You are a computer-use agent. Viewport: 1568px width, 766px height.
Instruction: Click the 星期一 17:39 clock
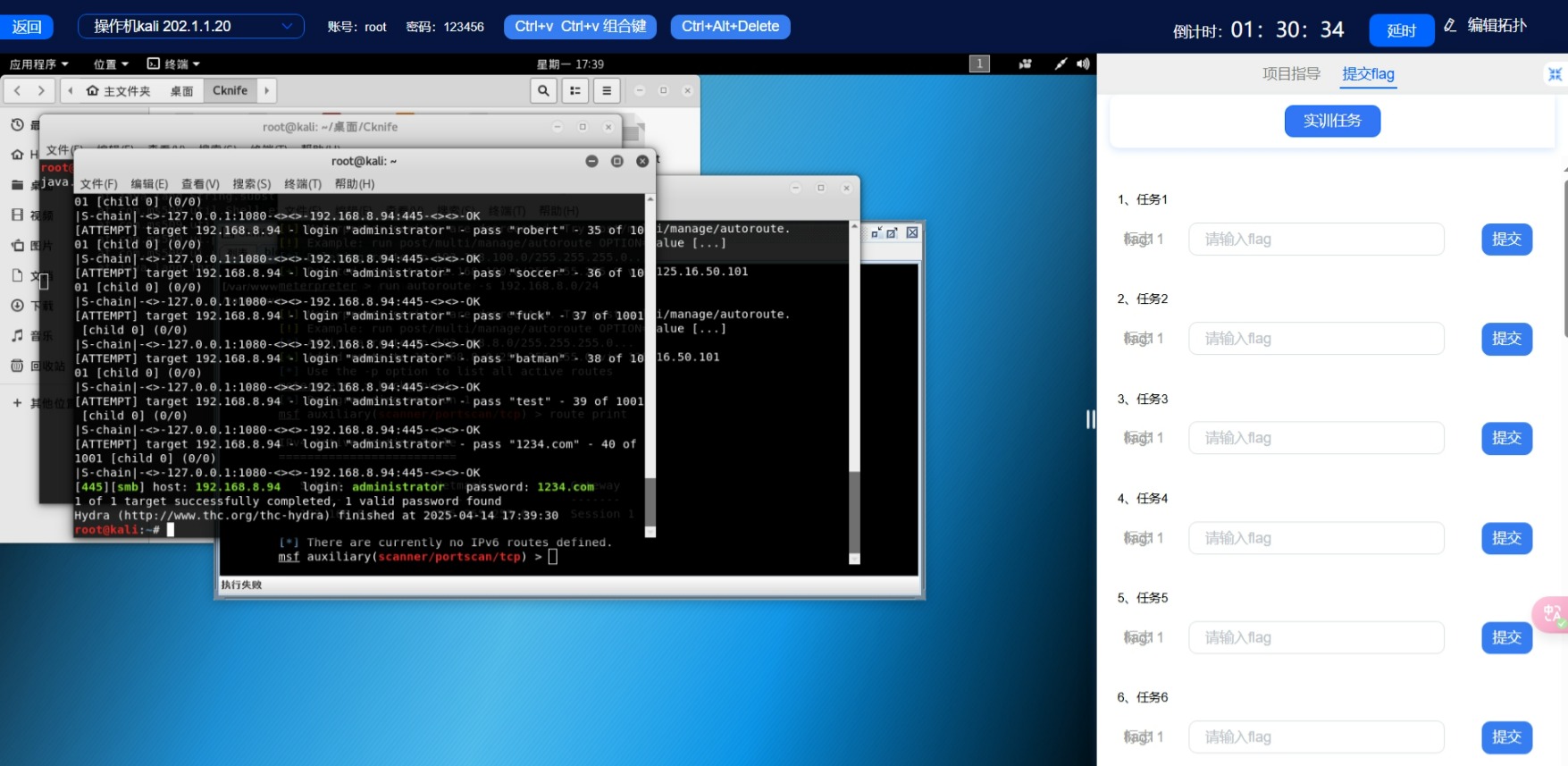coord(570,64)
